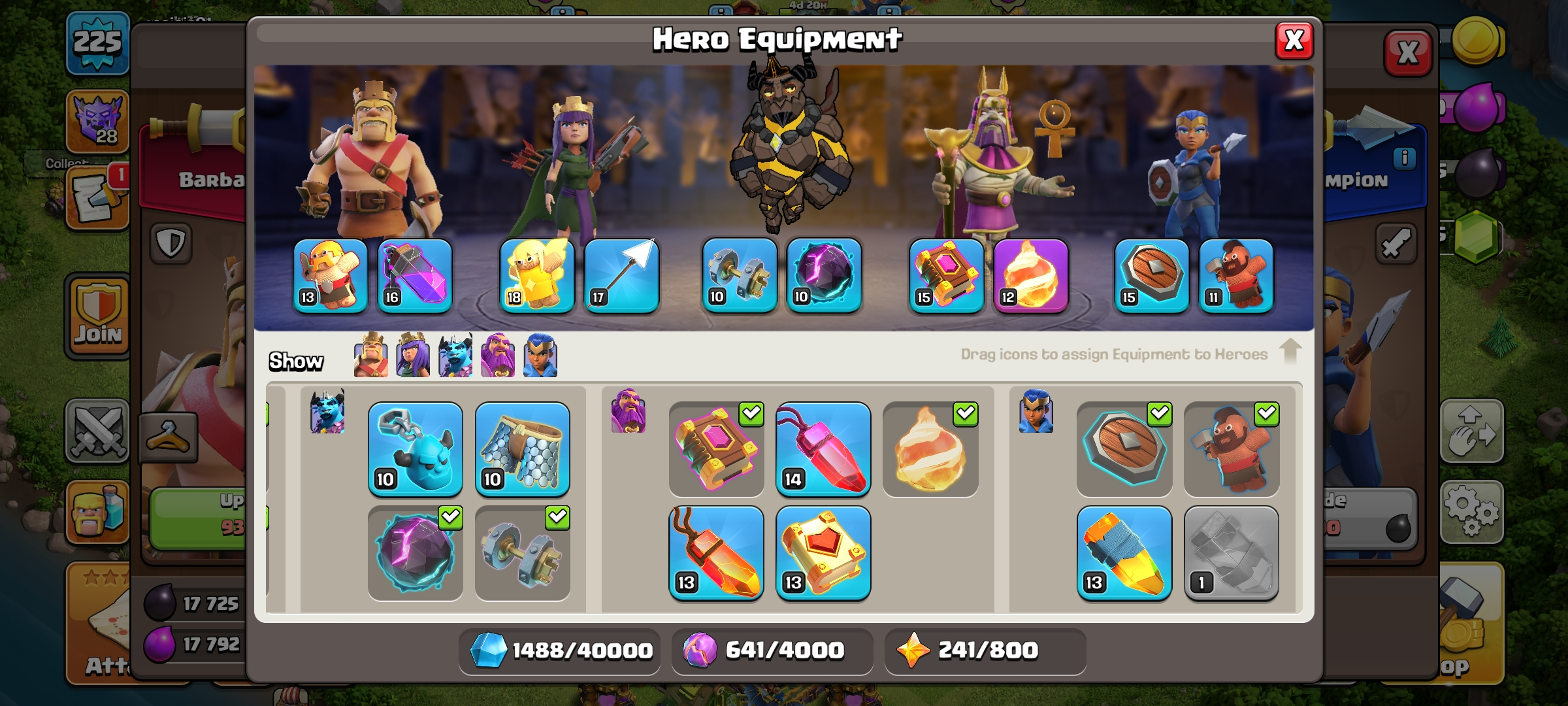The image size is (1568, 706).
Task: Select the Royal Champion's level 15 shield equipment
Action: (1152, 275)
